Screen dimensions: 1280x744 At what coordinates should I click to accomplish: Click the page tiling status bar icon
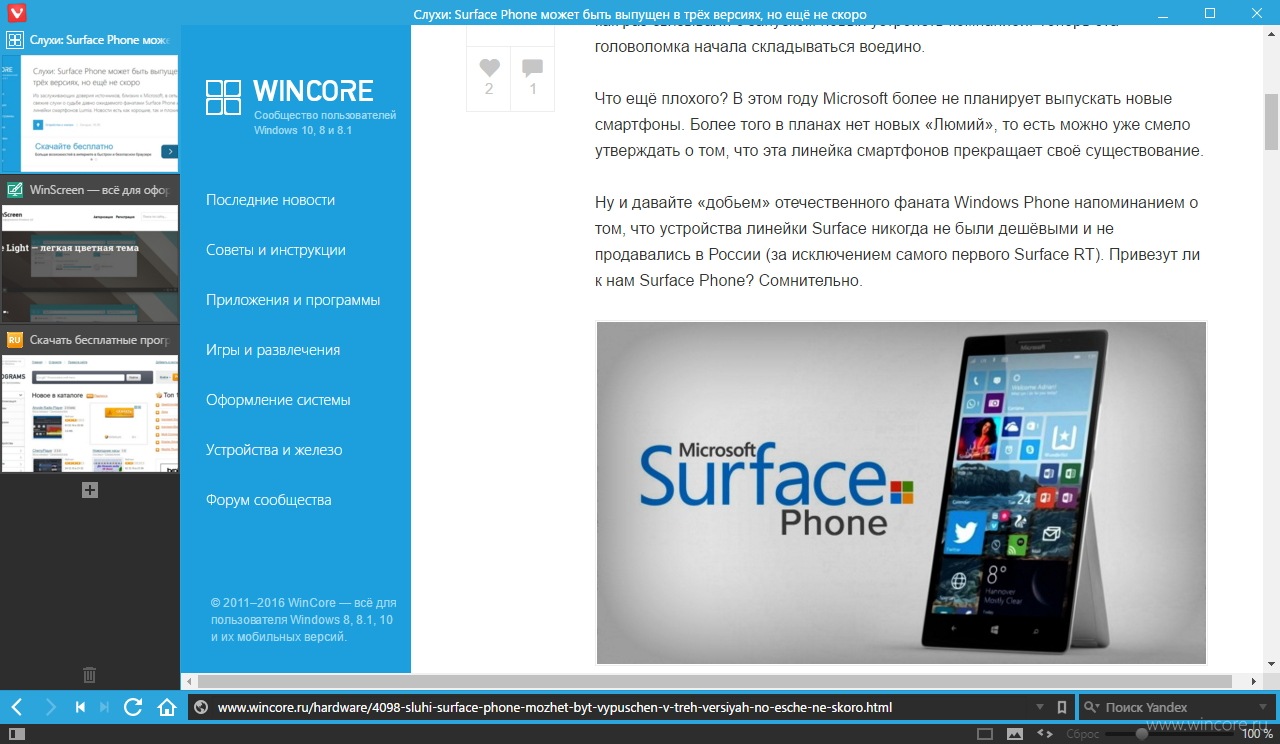pyautogui.click(x=985, y=734)
